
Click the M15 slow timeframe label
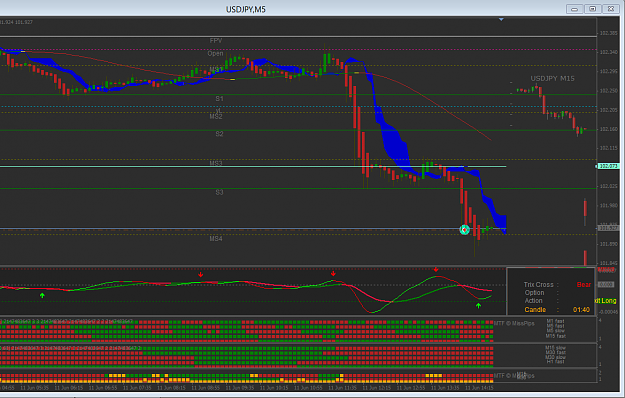555,348
